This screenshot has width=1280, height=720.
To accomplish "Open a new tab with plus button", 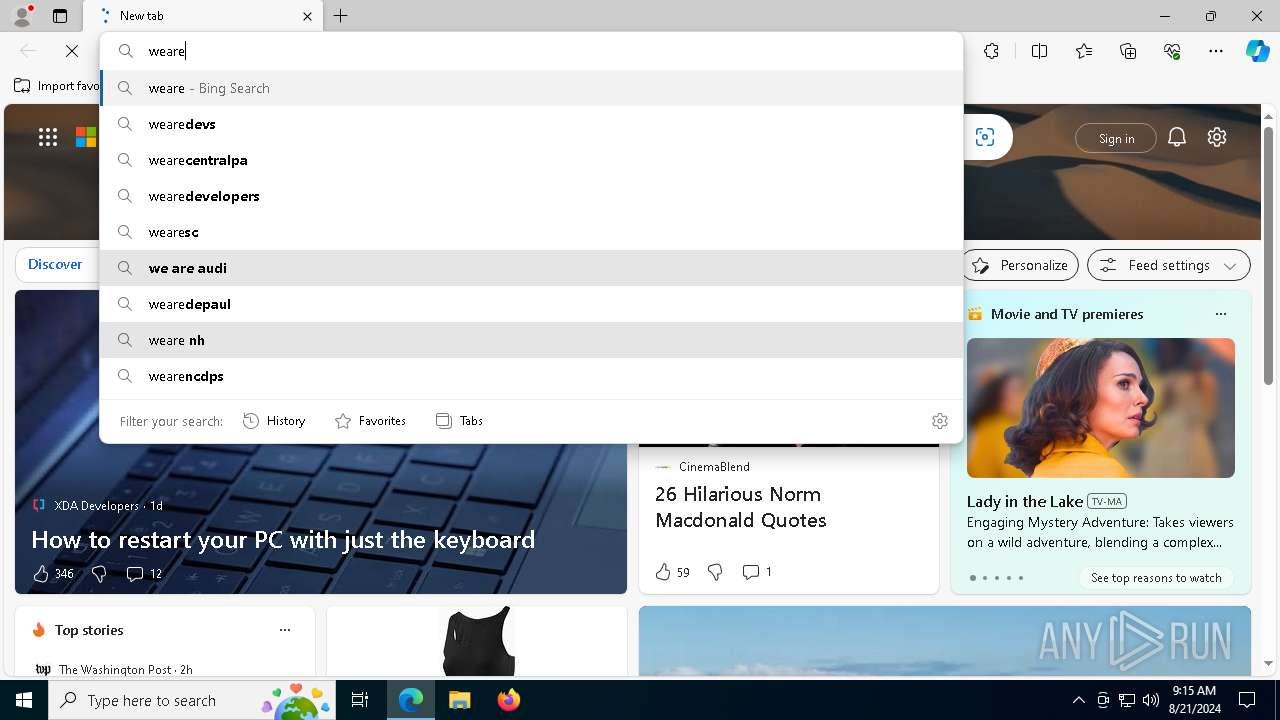I will [341, 16].
